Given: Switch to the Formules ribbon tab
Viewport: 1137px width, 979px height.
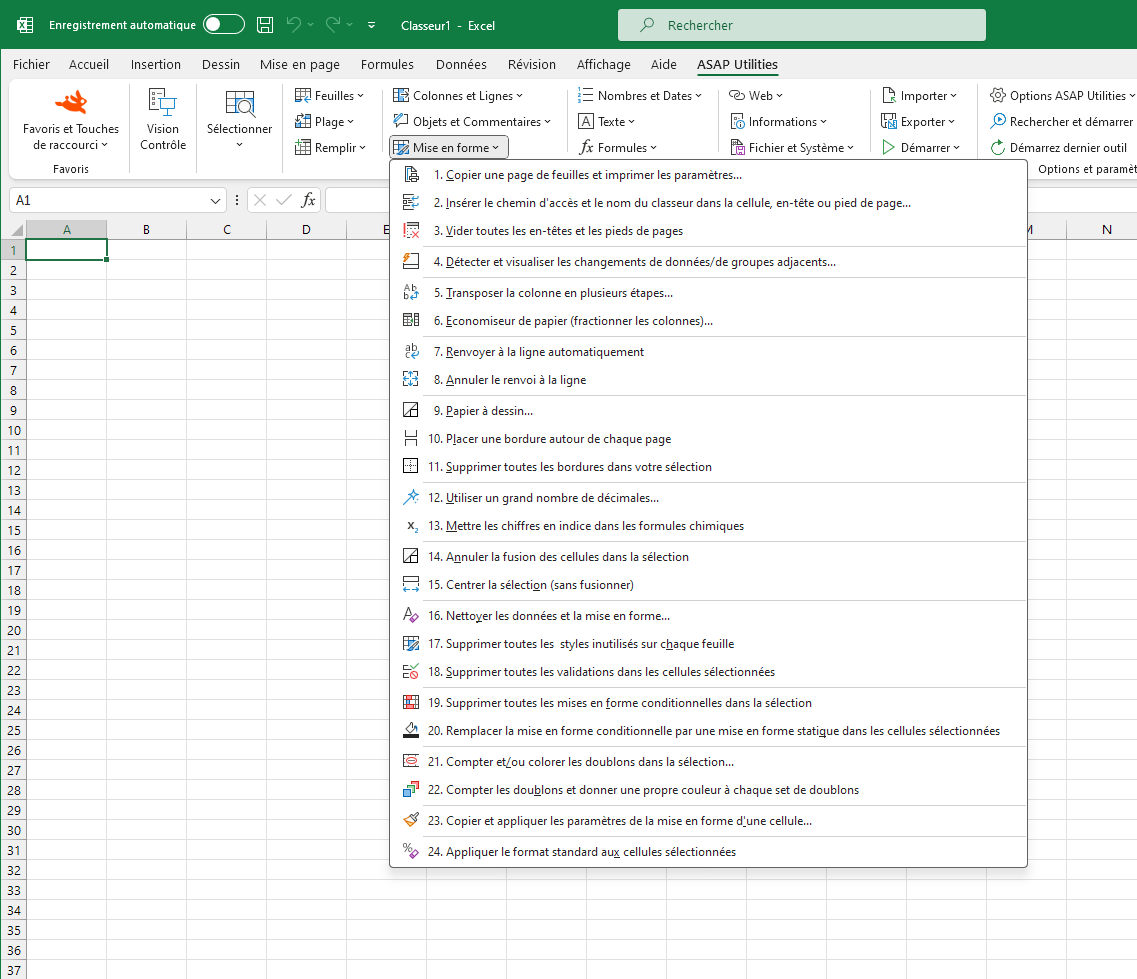Looking at the screenshot, I should coord(387,65).
